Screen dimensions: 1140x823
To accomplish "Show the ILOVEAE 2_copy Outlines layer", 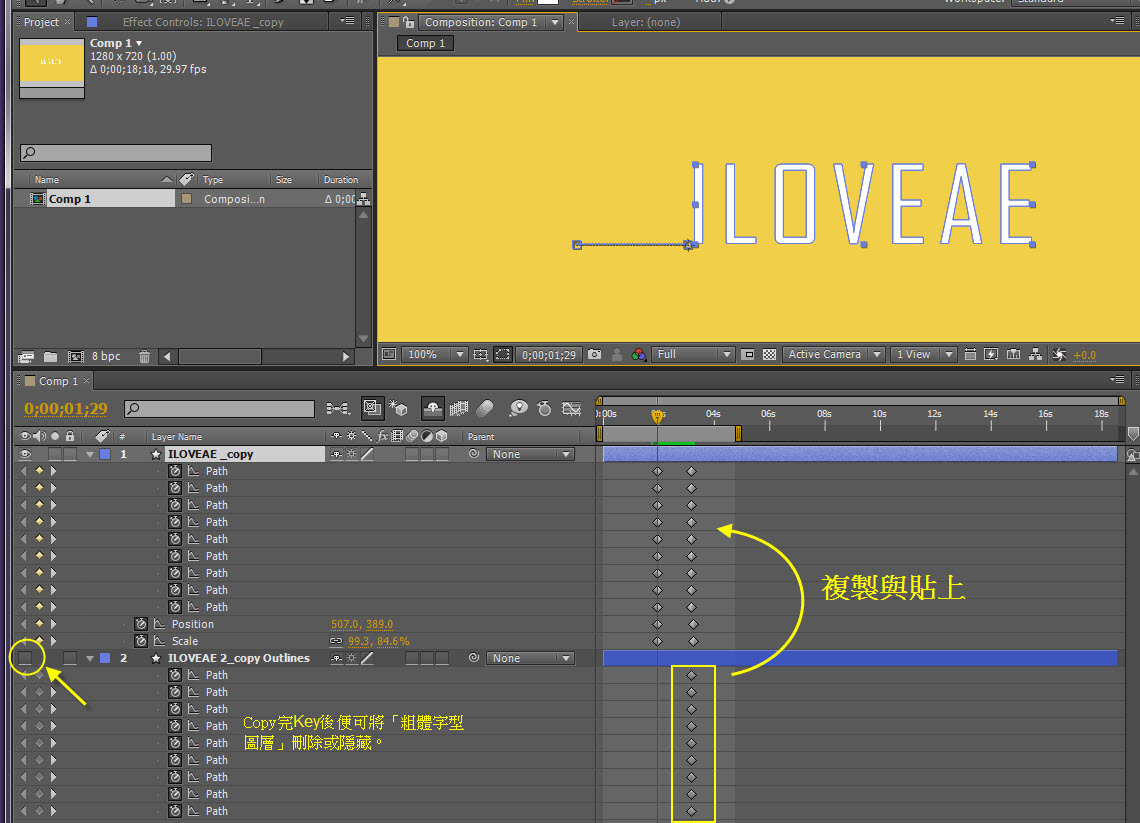I will [25, 658].
